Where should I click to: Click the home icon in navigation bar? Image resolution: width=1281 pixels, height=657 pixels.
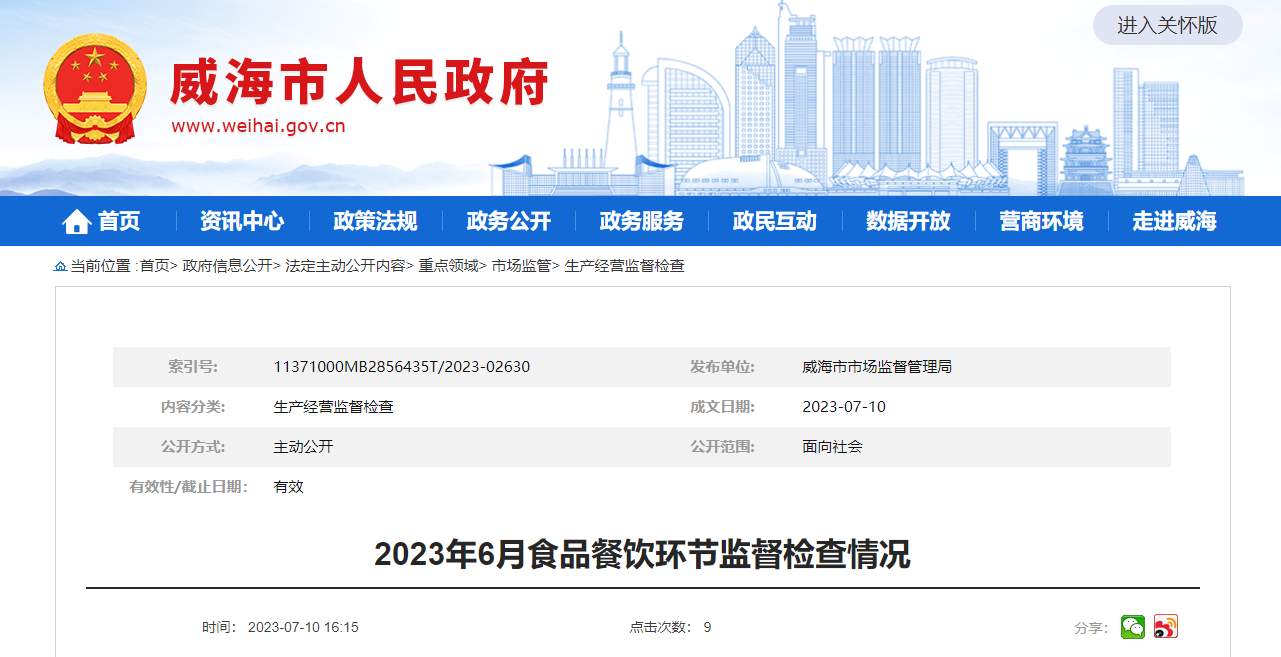click(77, 222)
